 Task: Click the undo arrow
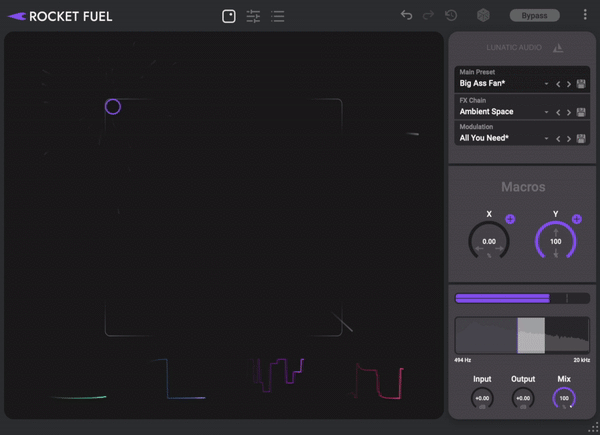pos(406,16)
